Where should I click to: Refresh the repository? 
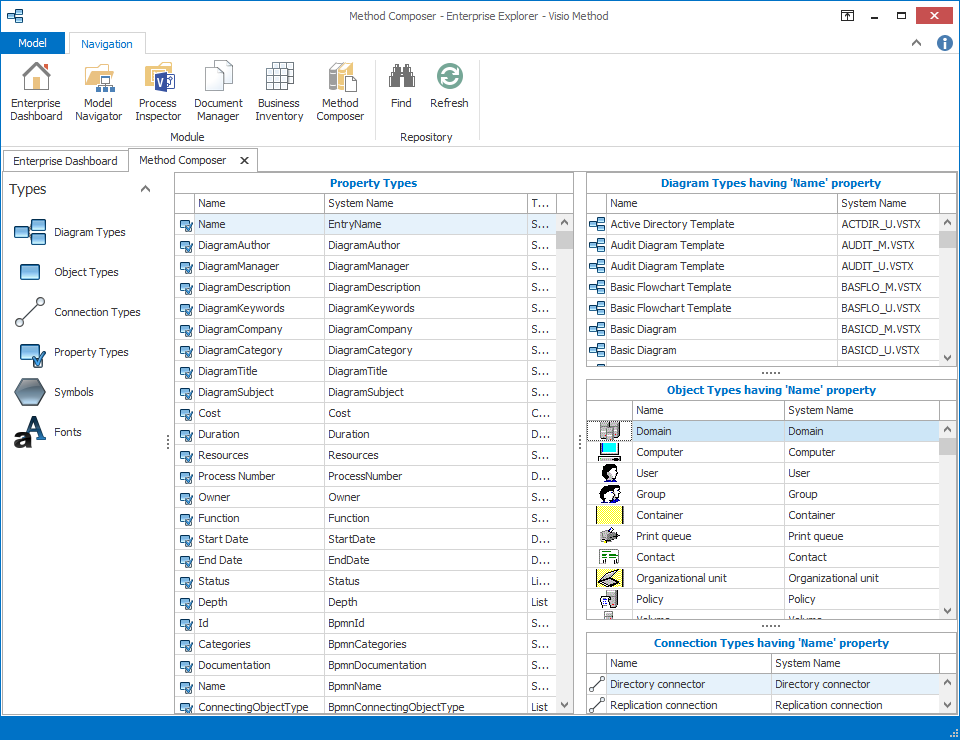[x=449, y=90]
